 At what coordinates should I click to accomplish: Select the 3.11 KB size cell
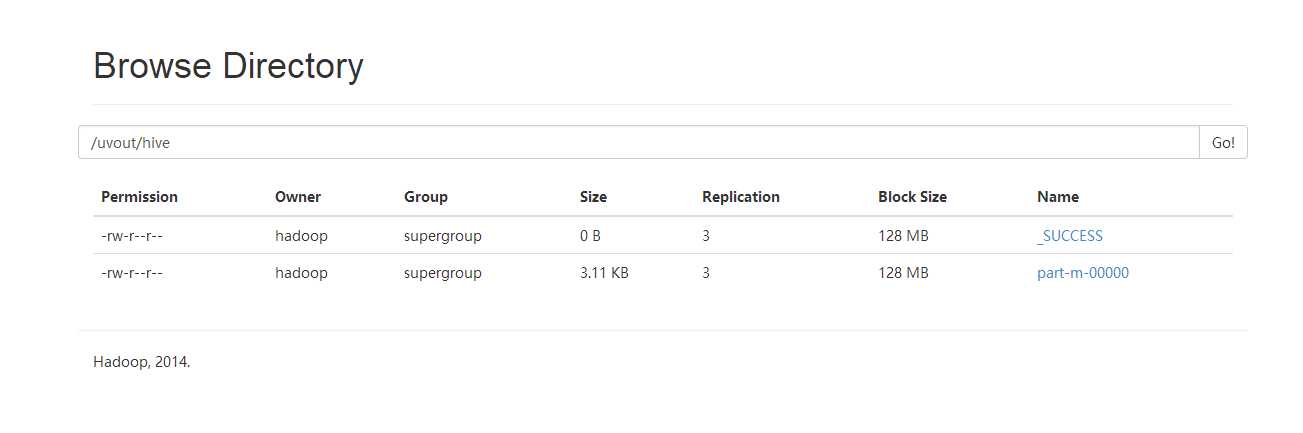[x=604, y=272]
